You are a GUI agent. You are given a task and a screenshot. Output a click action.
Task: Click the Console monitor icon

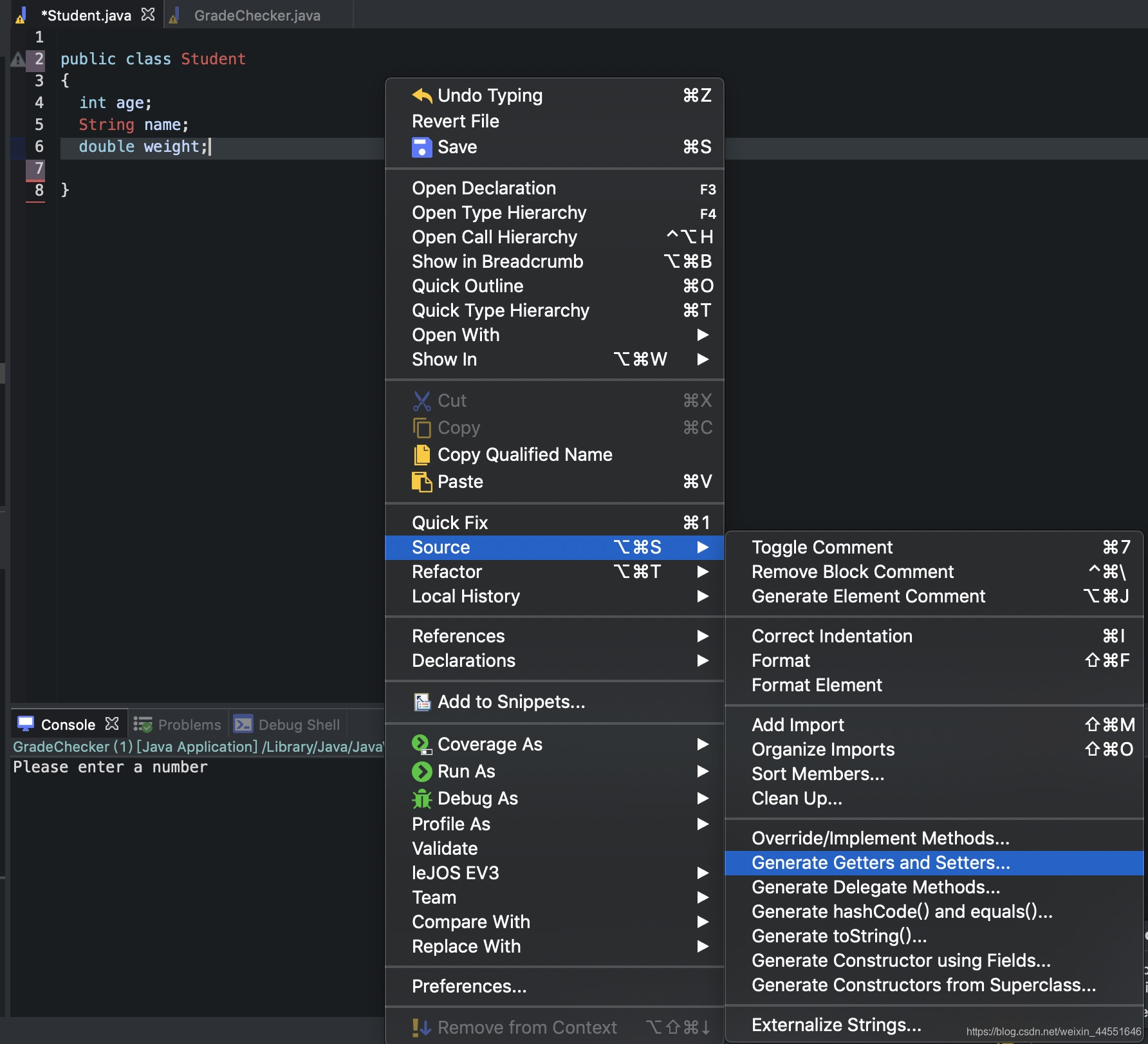coord(26,724)
